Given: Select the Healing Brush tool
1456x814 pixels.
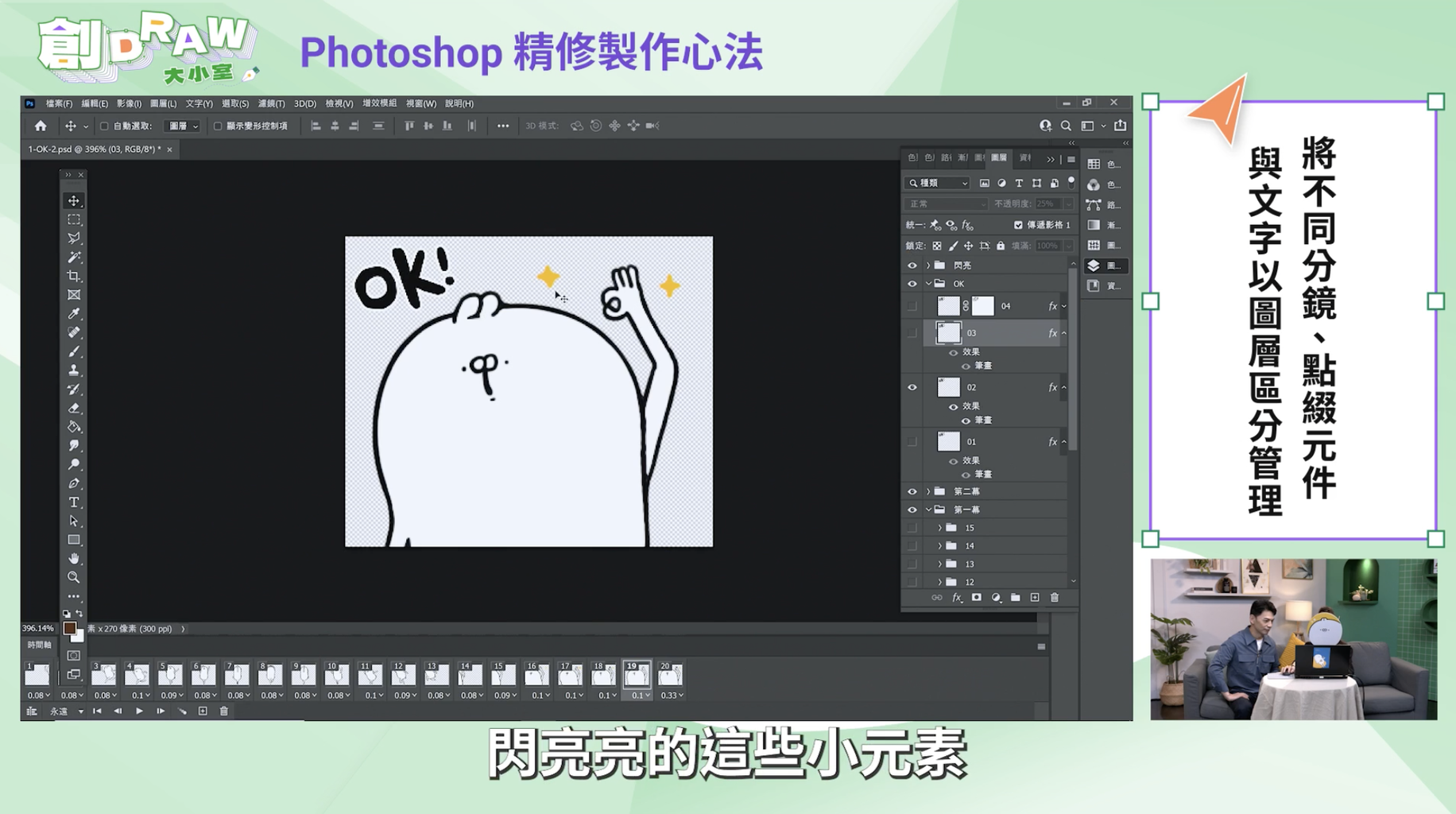Looking at the screenshot, I should tap(74, 332).
